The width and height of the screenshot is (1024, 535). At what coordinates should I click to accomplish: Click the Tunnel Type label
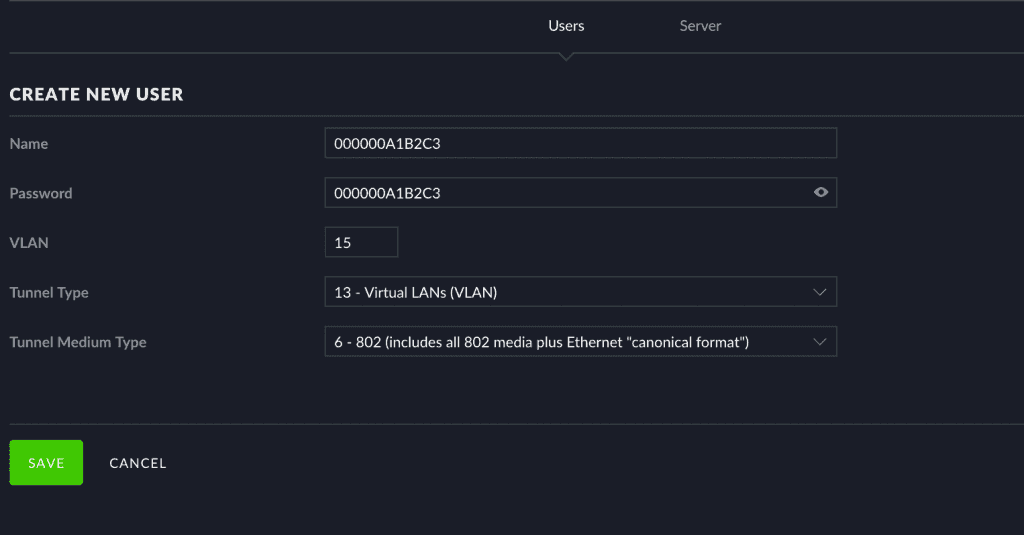tap(49, 293)
